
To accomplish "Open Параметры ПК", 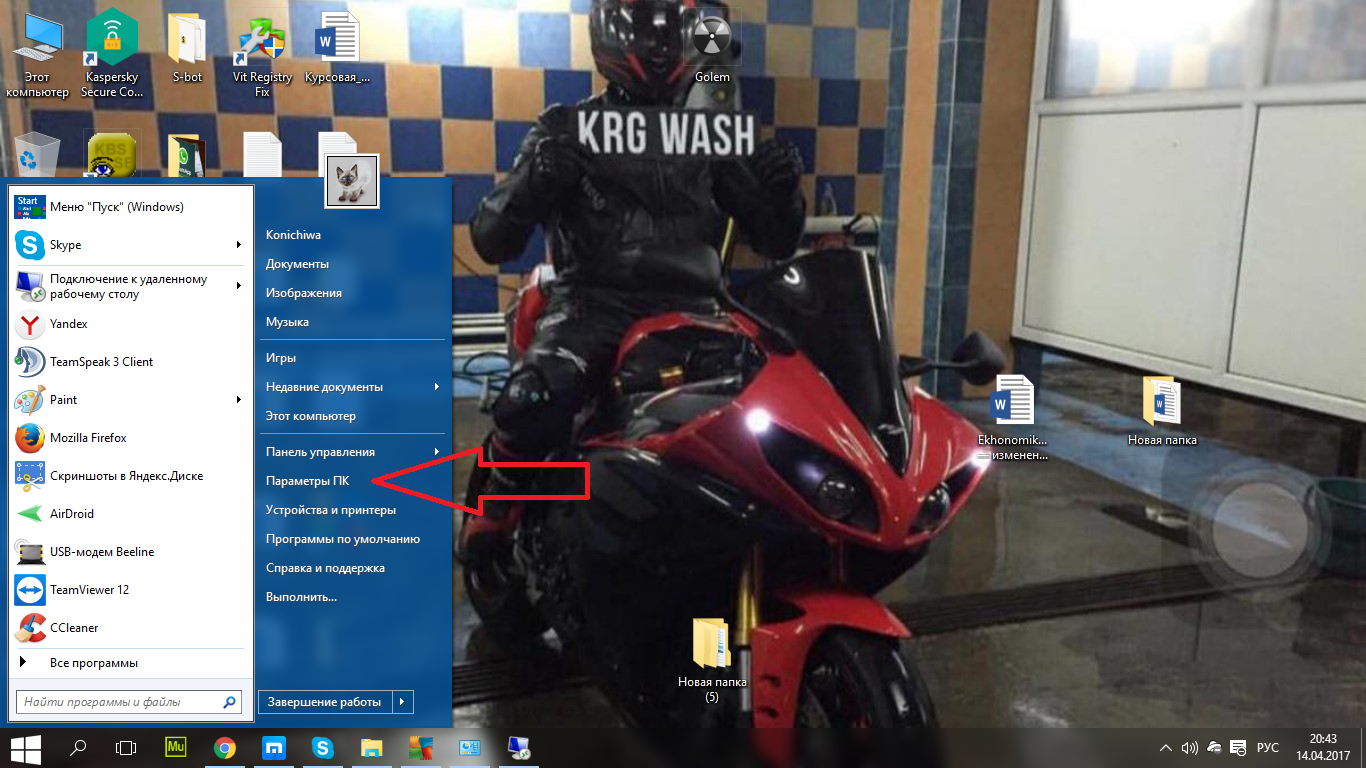I will click(307, 481).
